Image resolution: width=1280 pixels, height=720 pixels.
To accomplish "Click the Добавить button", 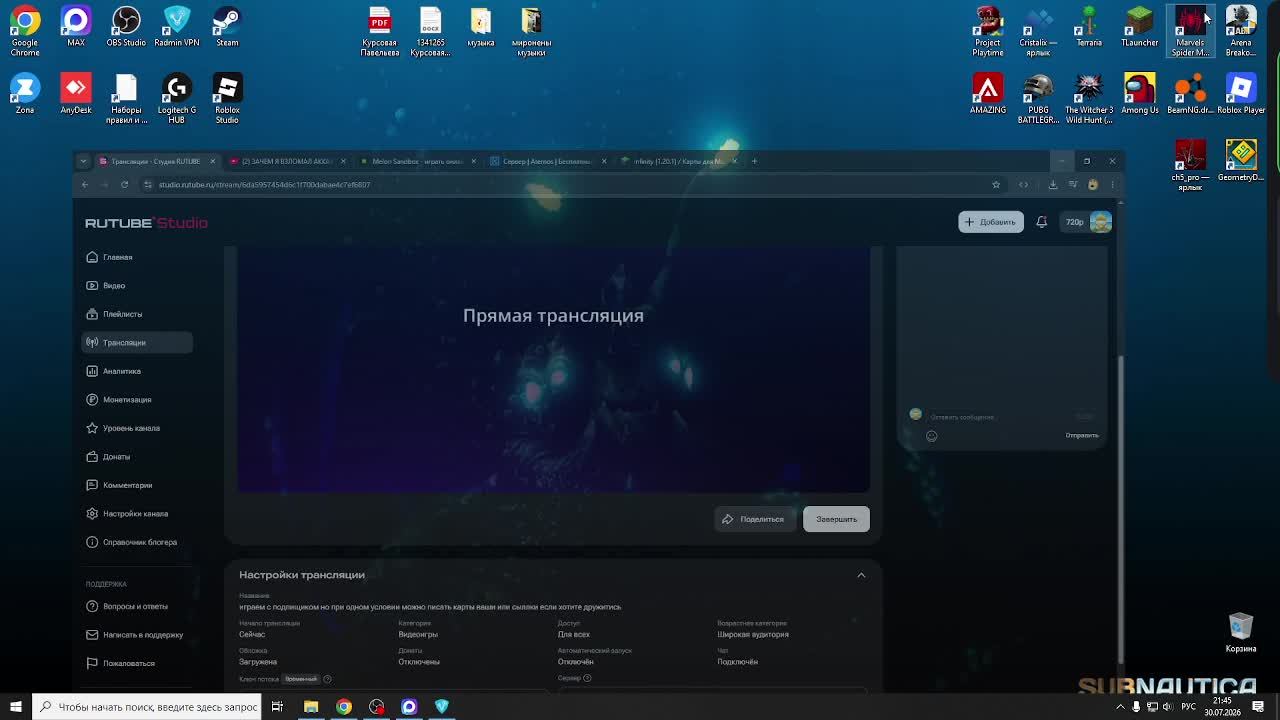I will [x=991, y=222].
